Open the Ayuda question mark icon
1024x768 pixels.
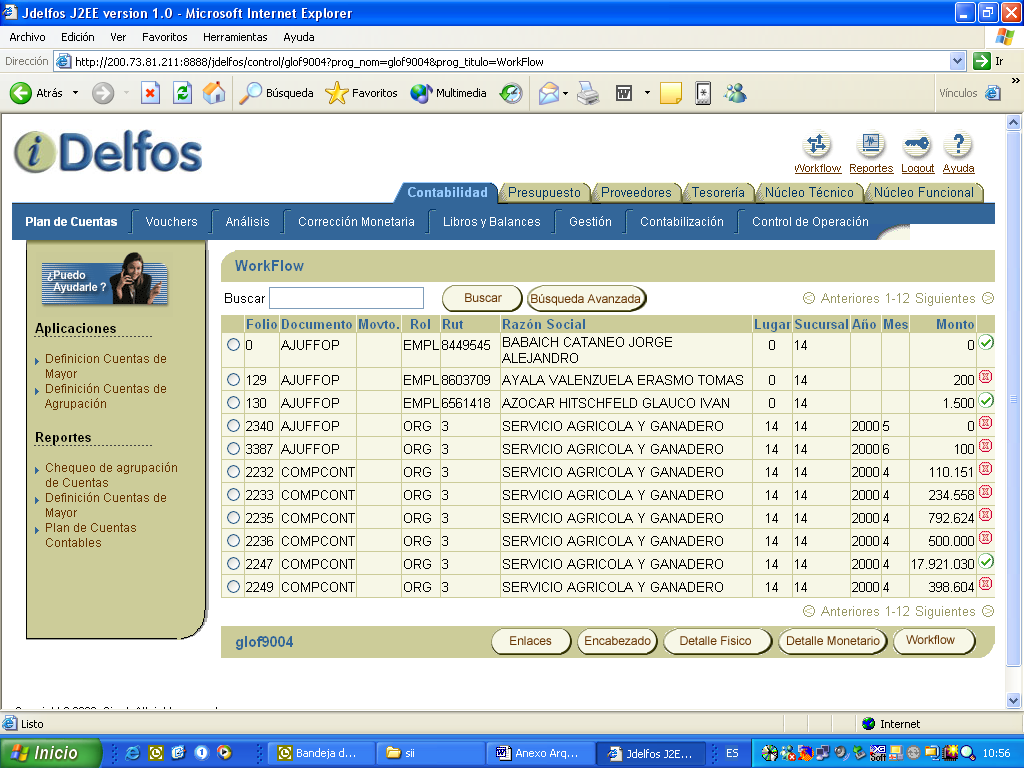click(958, 144)
